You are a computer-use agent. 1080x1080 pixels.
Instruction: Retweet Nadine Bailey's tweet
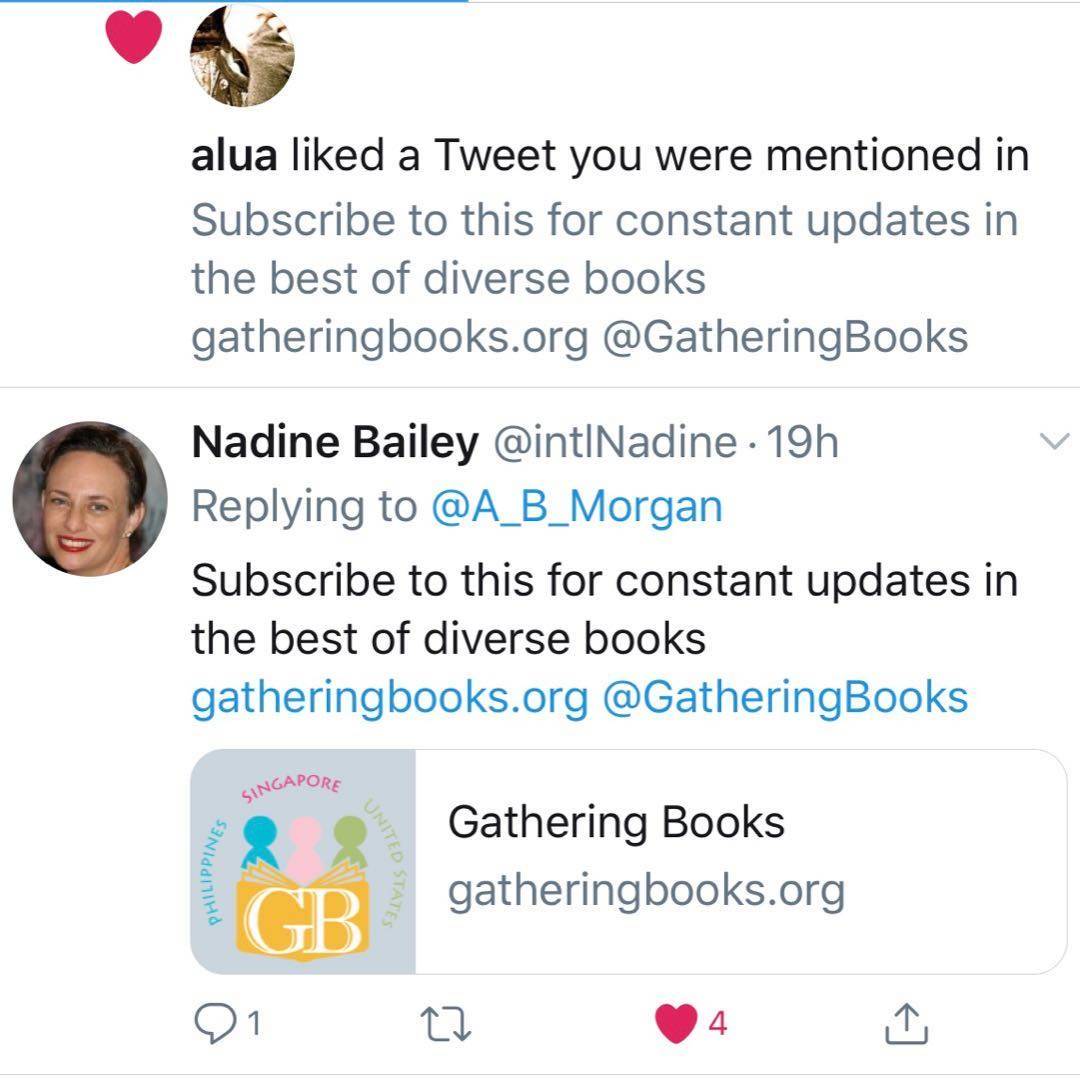(x=444, y=1022)
